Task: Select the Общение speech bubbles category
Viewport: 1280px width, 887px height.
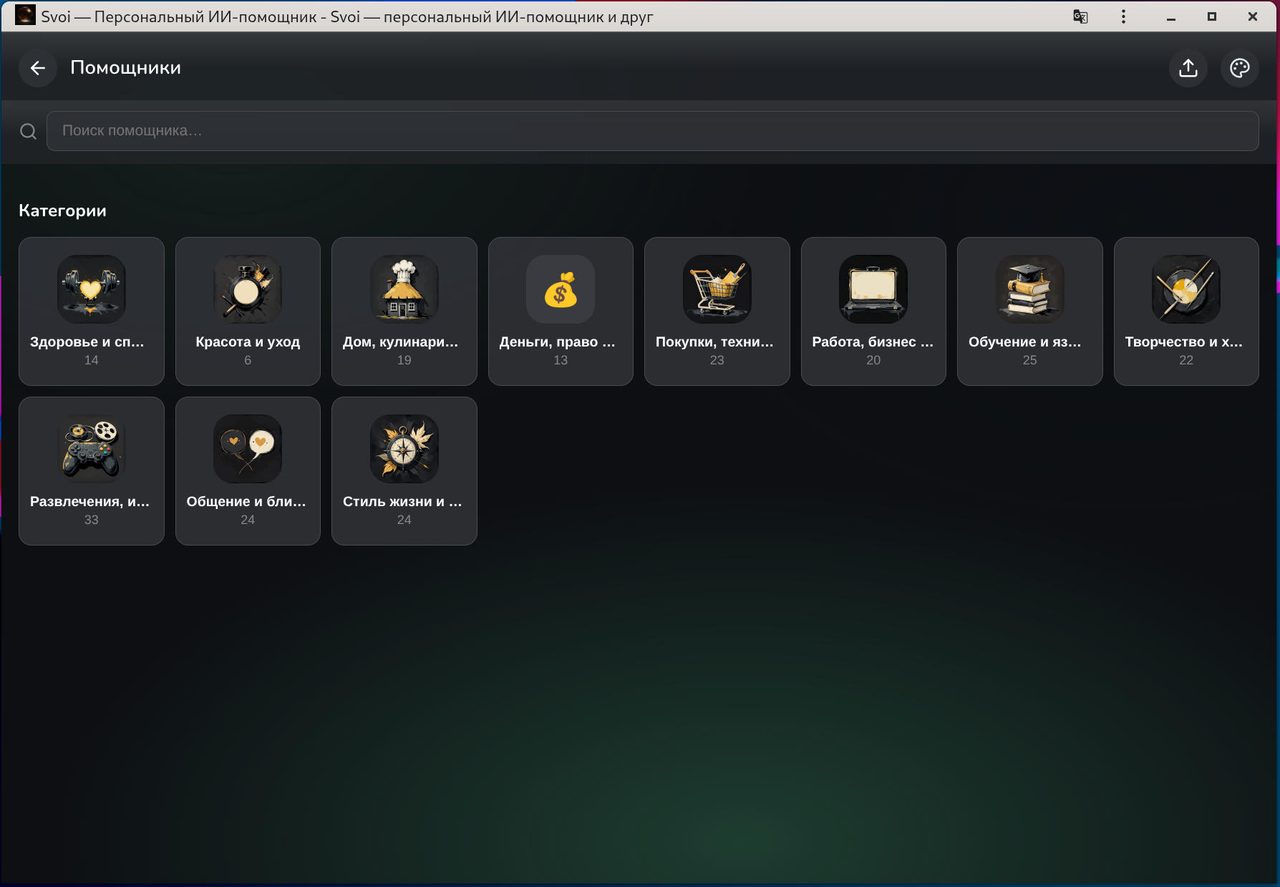Action: 248,471
